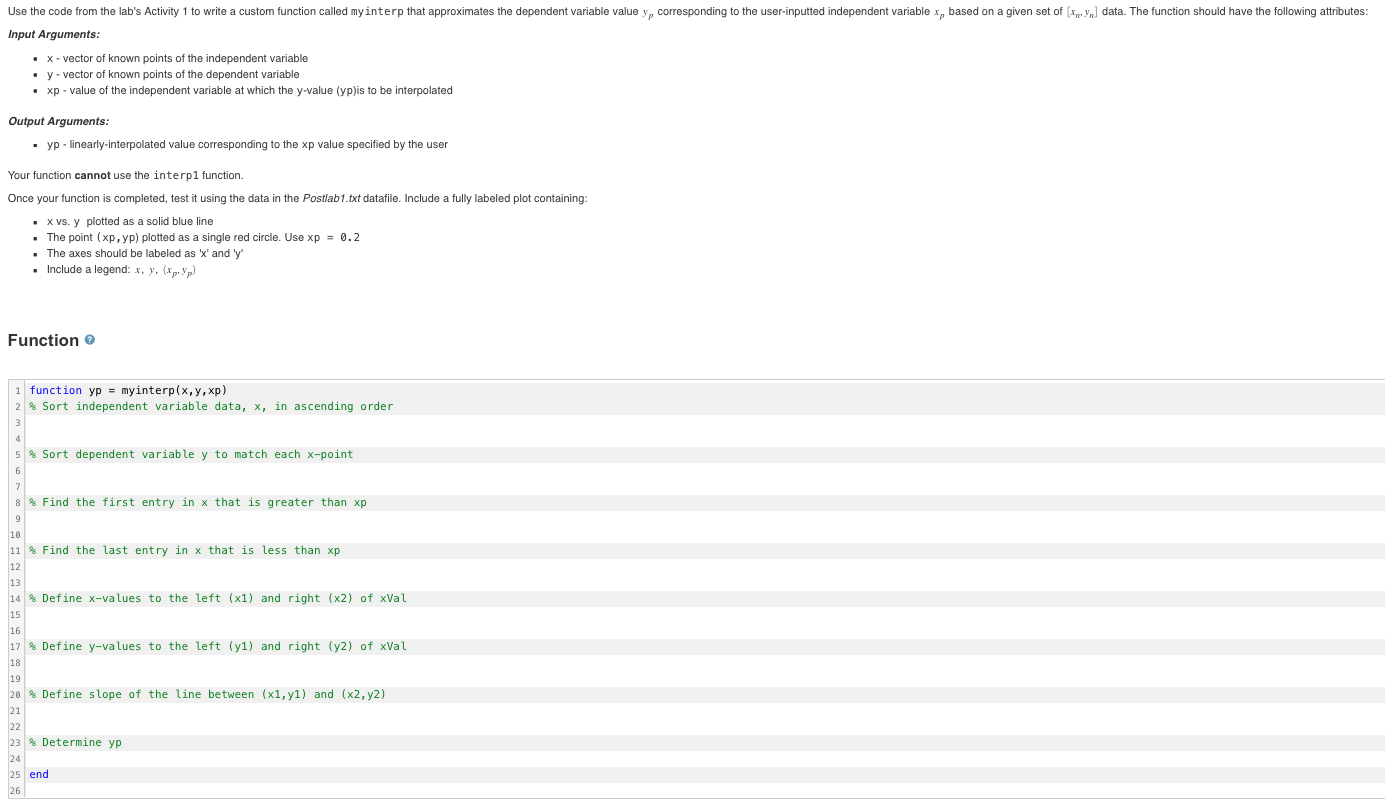
Task: Select the bold 'cannot' word in instructions
Action: coord(91,175)
